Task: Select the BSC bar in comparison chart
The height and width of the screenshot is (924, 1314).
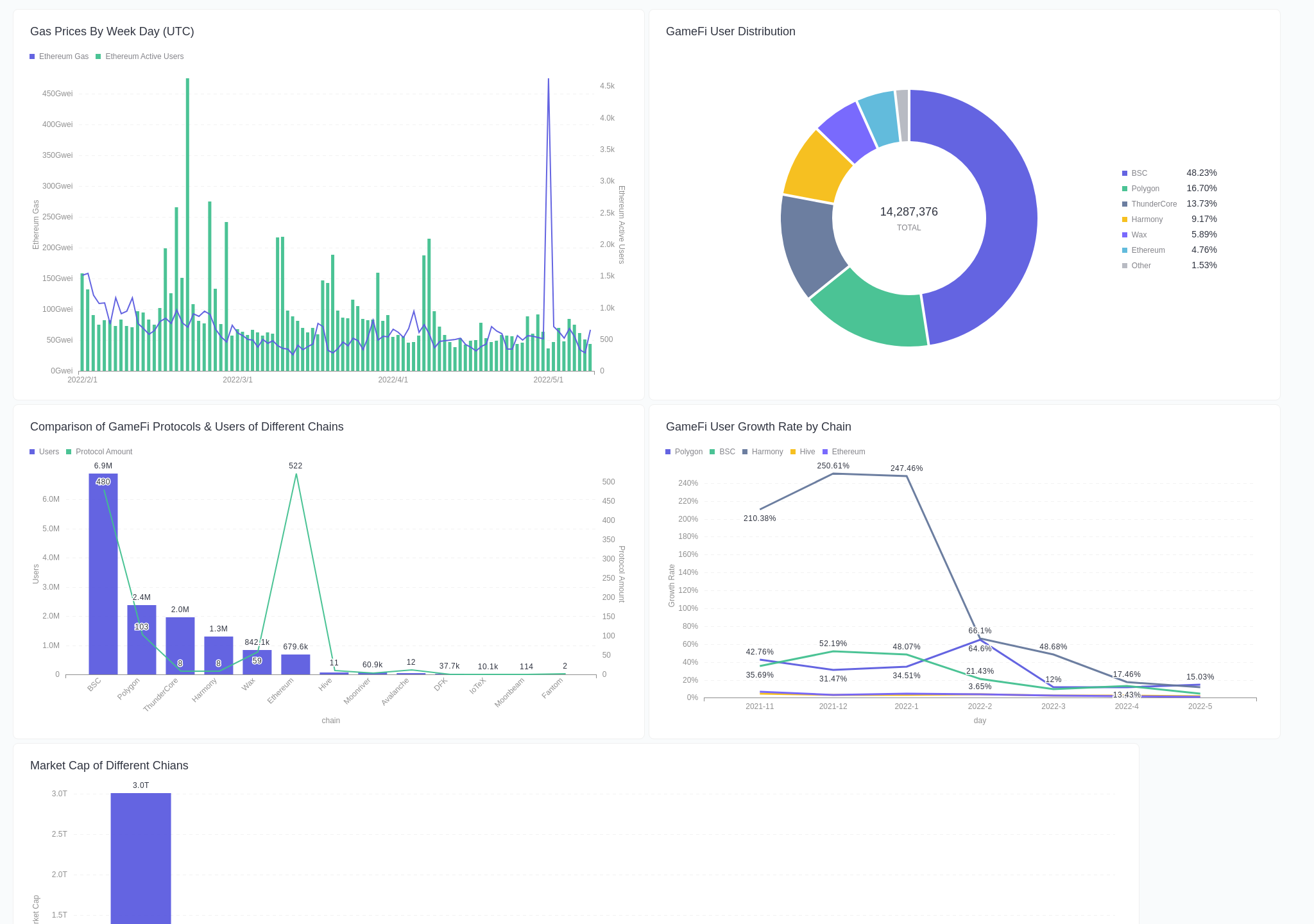Action: coord(103,571)
